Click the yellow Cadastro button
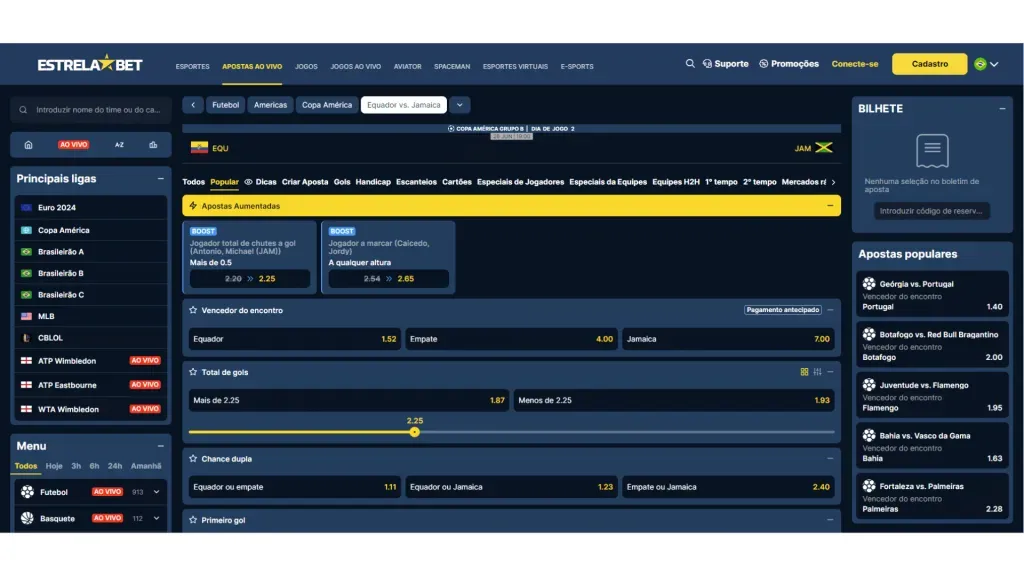The image size is (1024, 576). (929, 64)
